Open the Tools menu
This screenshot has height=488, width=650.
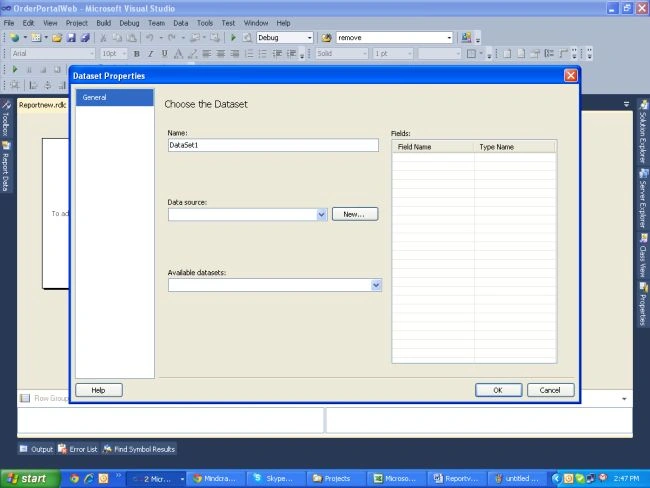pyautogui.click(x=205, y=23)
